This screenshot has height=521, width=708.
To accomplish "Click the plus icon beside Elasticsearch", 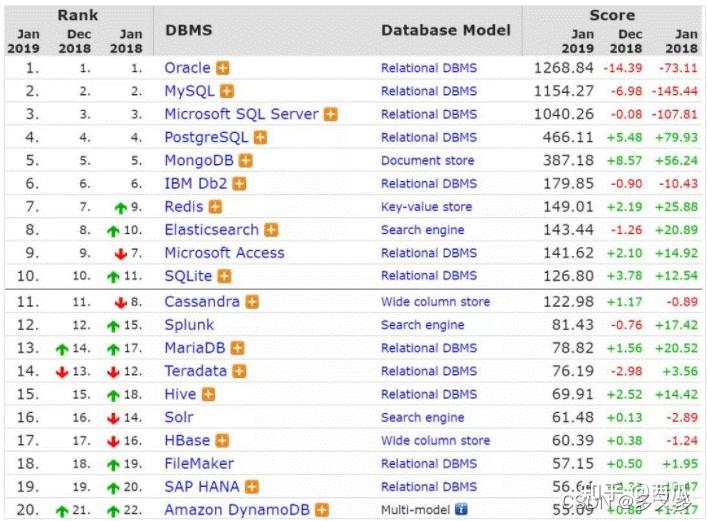I will (x=271, y=230).
